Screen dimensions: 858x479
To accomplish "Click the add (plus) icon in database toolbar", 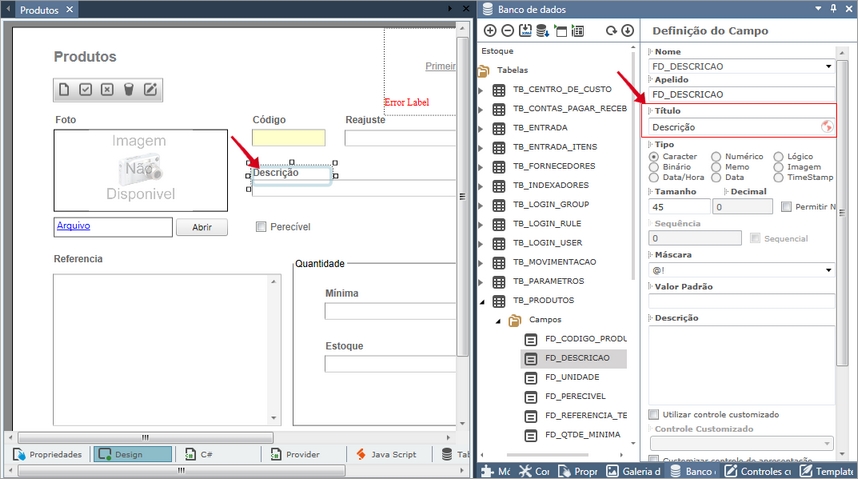I will point(490,31).
